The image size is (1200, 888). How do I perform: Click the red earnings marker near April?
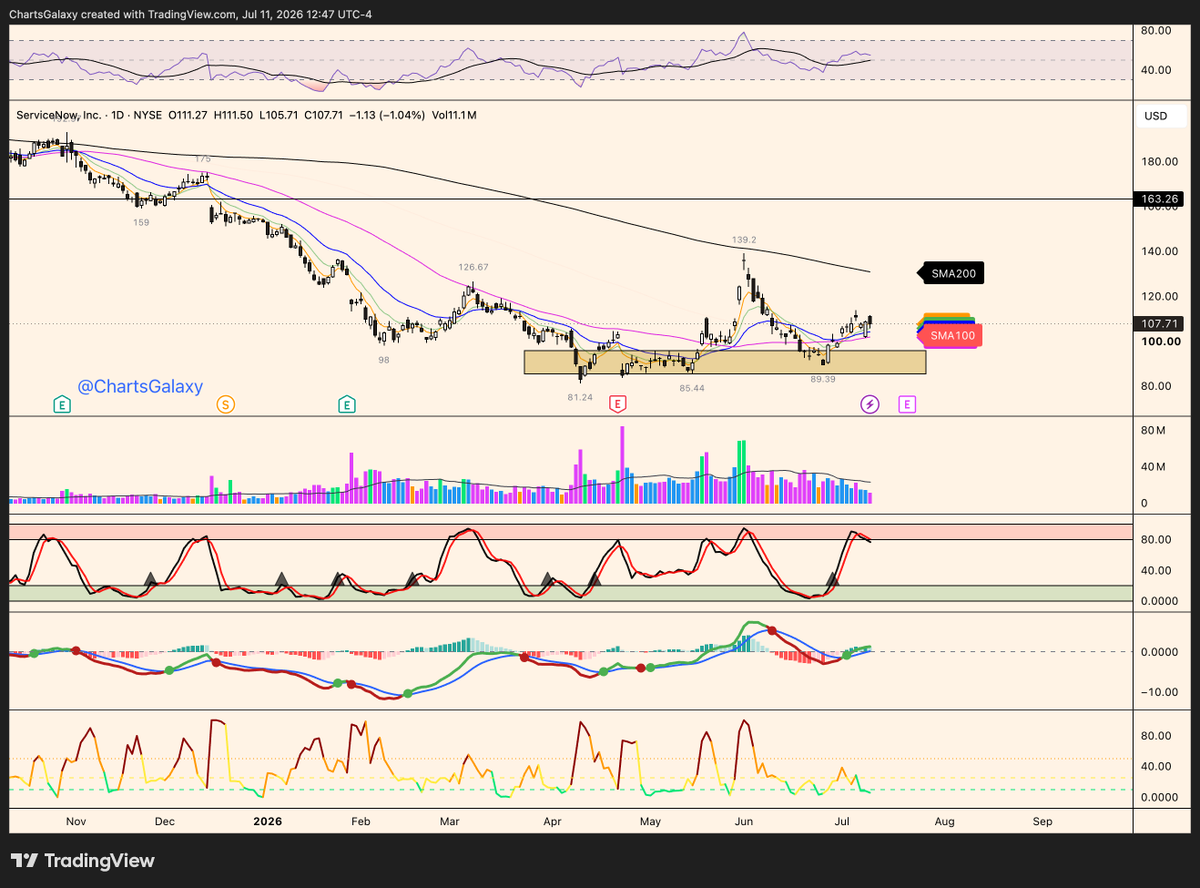coord(617,404)
